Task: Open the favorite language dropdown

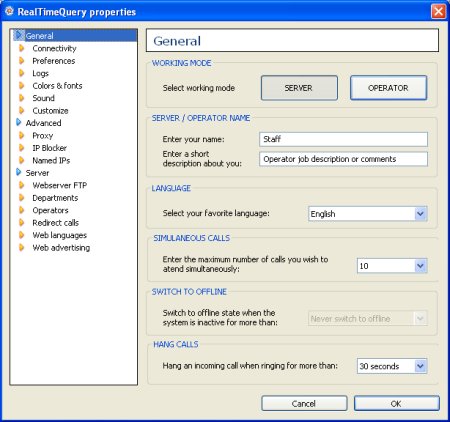Action: click(420, 214)
